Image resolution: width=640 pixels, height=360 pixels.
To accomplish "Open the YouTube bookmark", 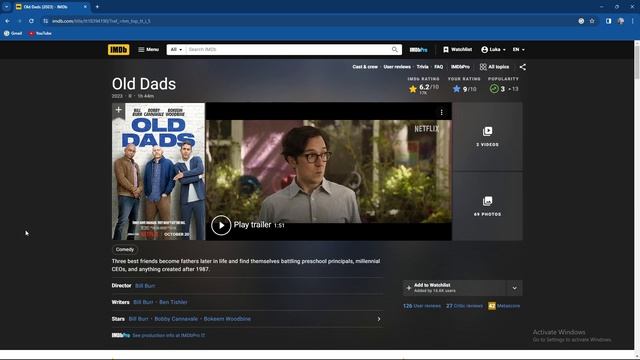I will click(x=40, y=33).
